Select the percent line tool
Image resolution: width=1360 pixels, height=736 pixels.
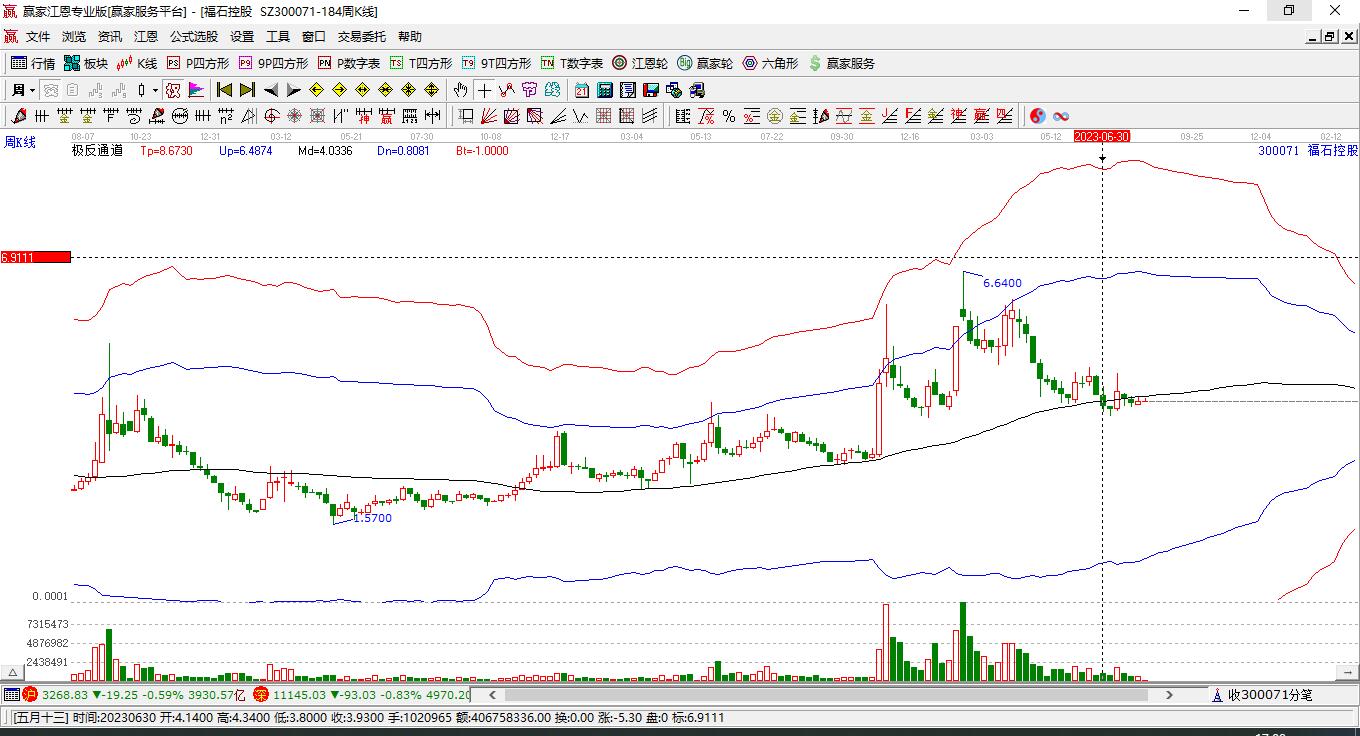pyautogui.click(x=729, y=116)
